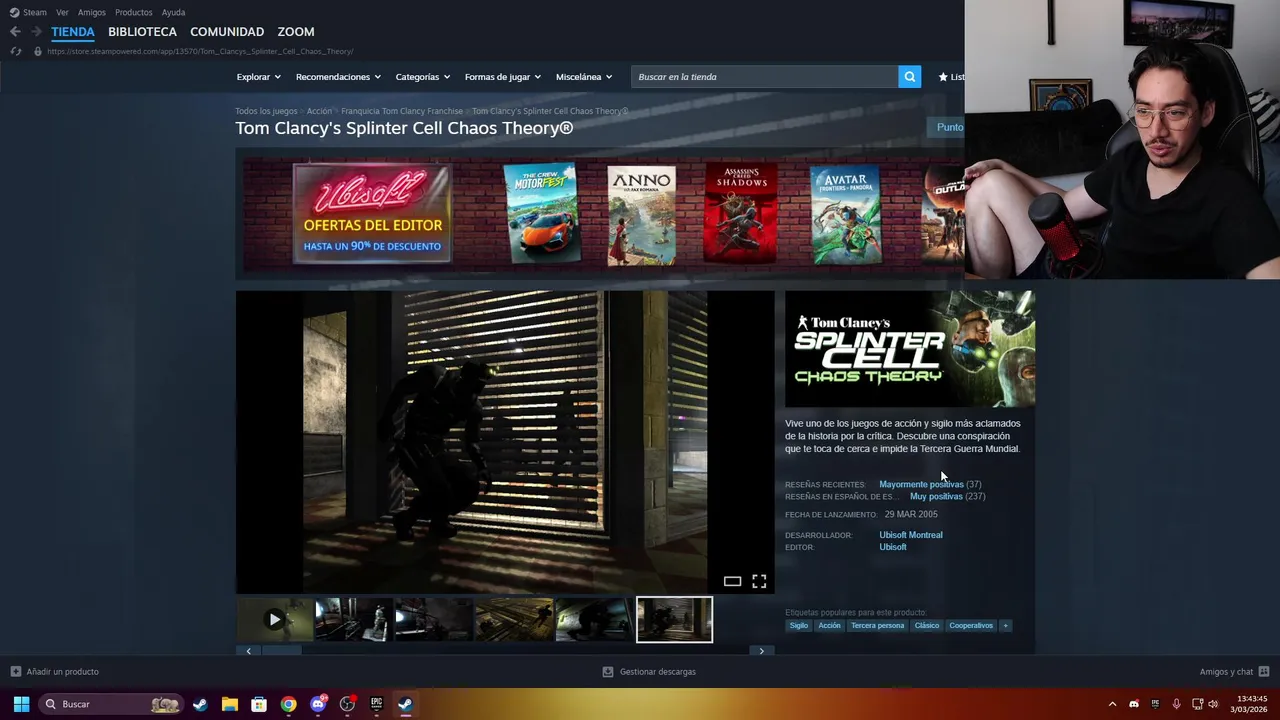Screen dimensions: 1280x720
Task: Click the Steam logo icon in the title bar
Action: coord(14,12)
